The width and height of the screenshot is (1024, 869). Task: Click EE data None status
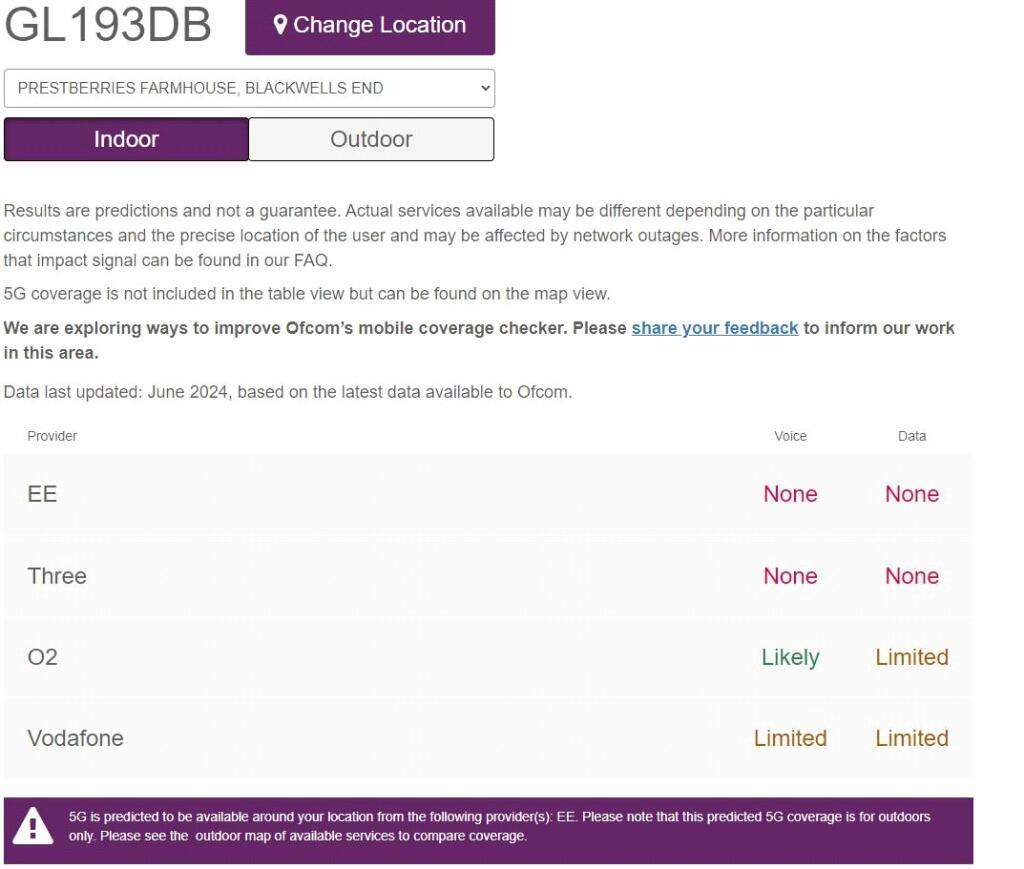[912, 494]
